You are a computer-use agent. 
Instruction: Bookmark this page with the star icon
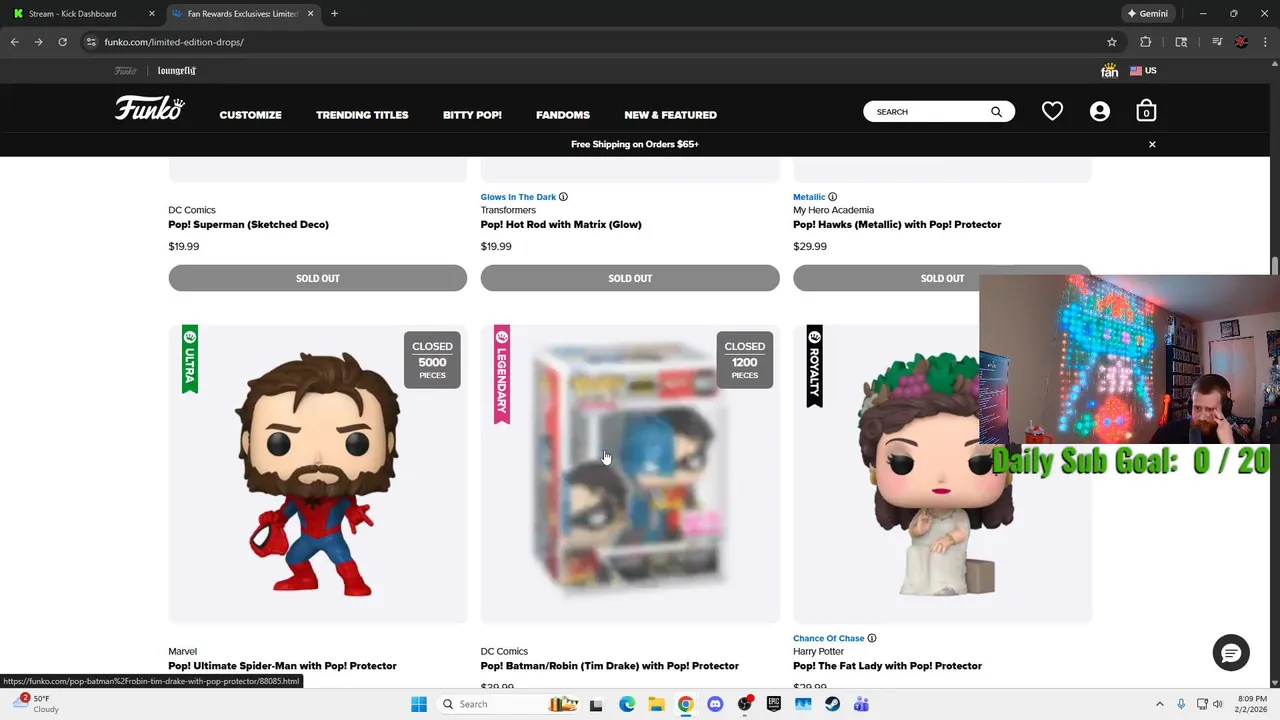tap(1111, 42)
